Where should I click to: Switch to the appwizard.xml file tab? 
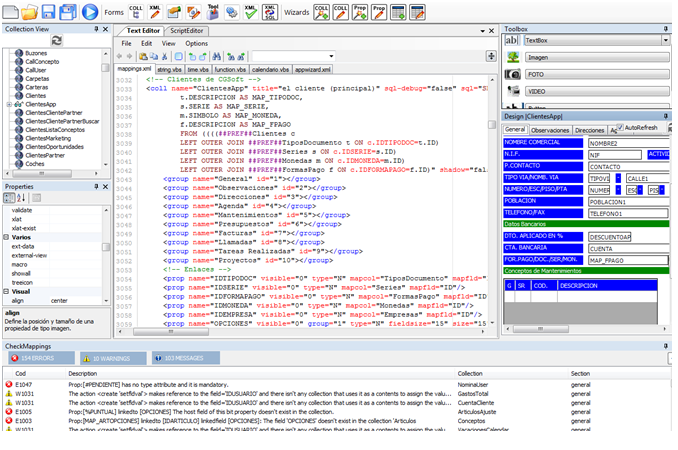pos(313,70)
